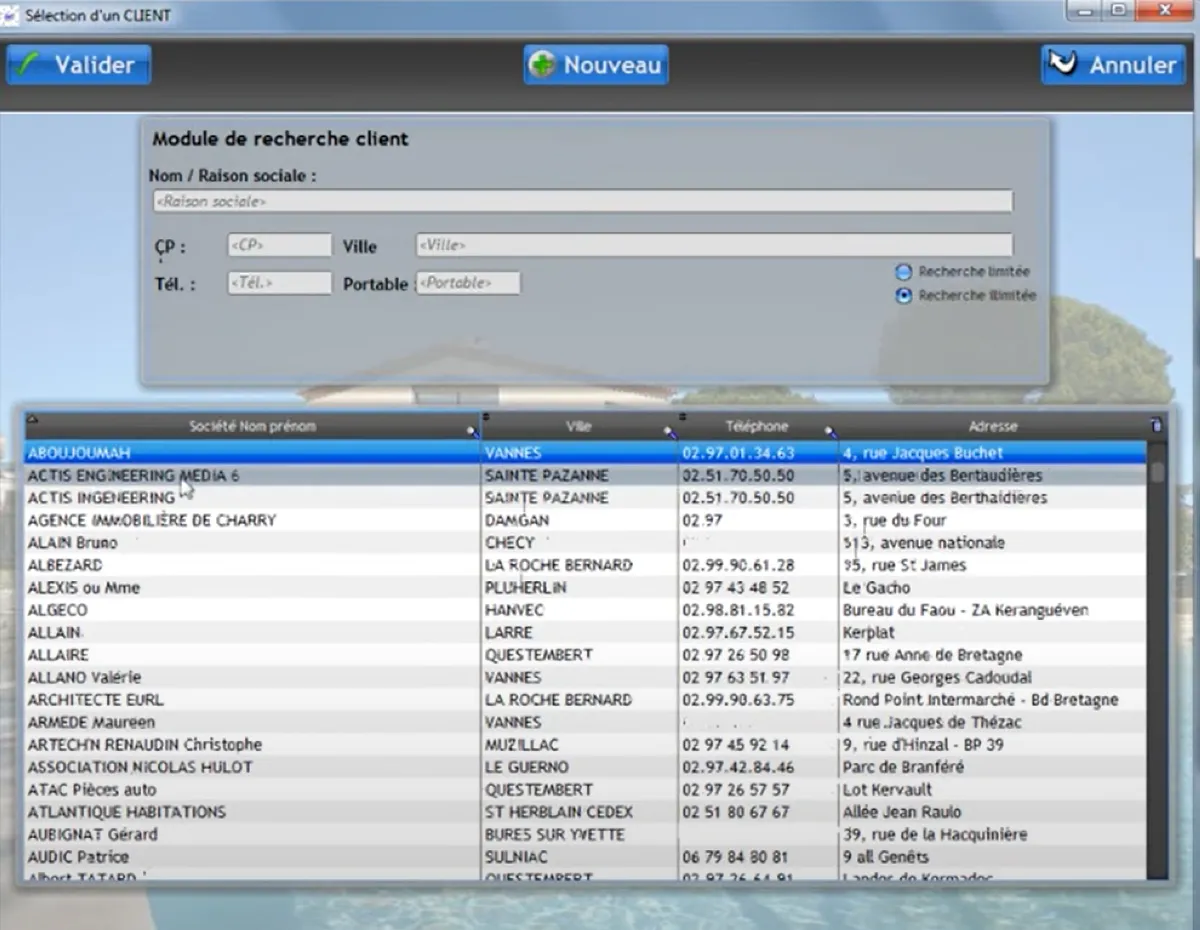This screenshot has width=1200, height=930.
Task: Select the ABOUJOUMAH client row
Action: pos(585,453)
